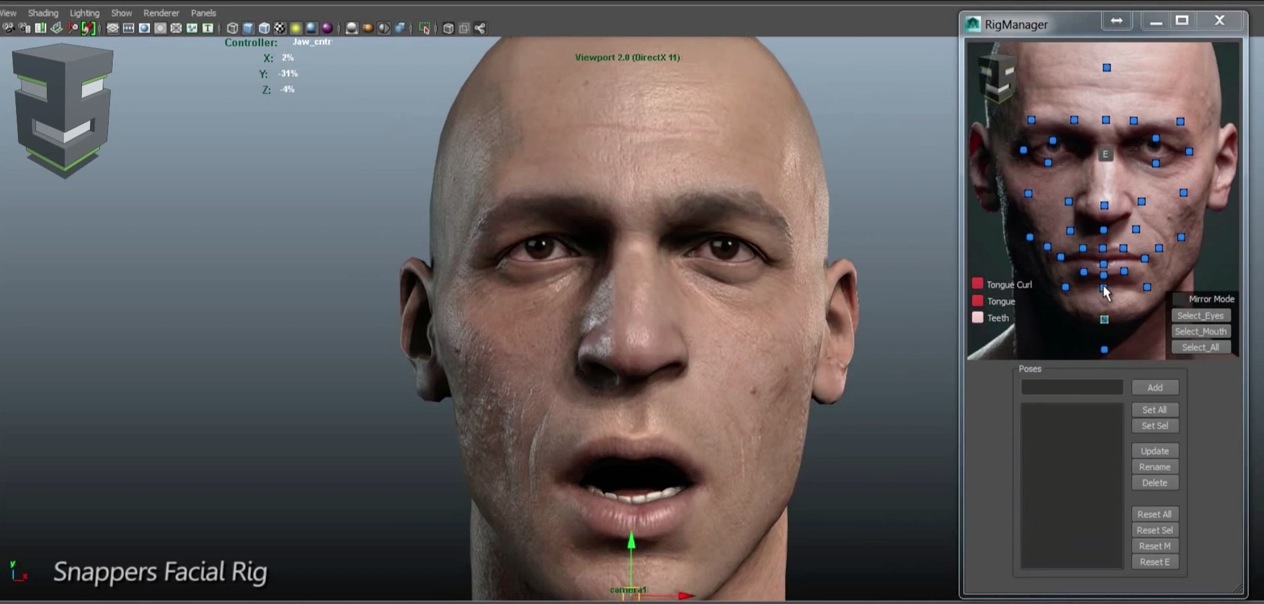Toggle the Teeth pink swatch
Image resolution: width=1264 pixels, height=604 pixels.
[x=978, y=318]
